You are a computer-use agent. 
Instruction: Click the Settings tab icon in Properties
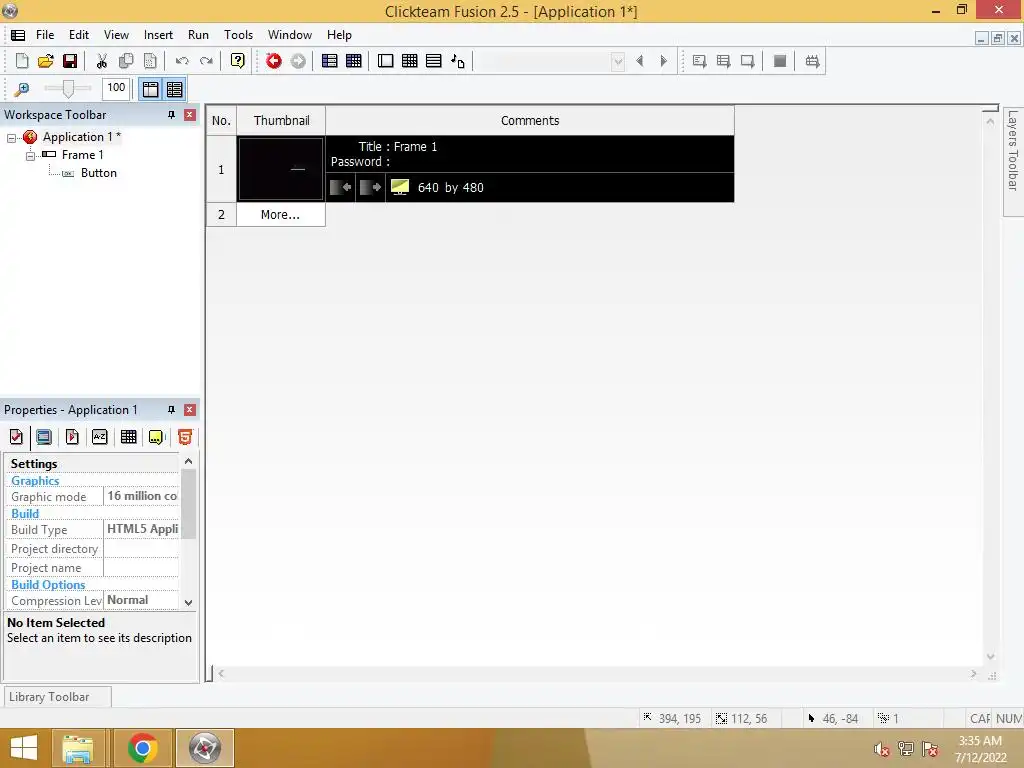(x=16, y=437)
